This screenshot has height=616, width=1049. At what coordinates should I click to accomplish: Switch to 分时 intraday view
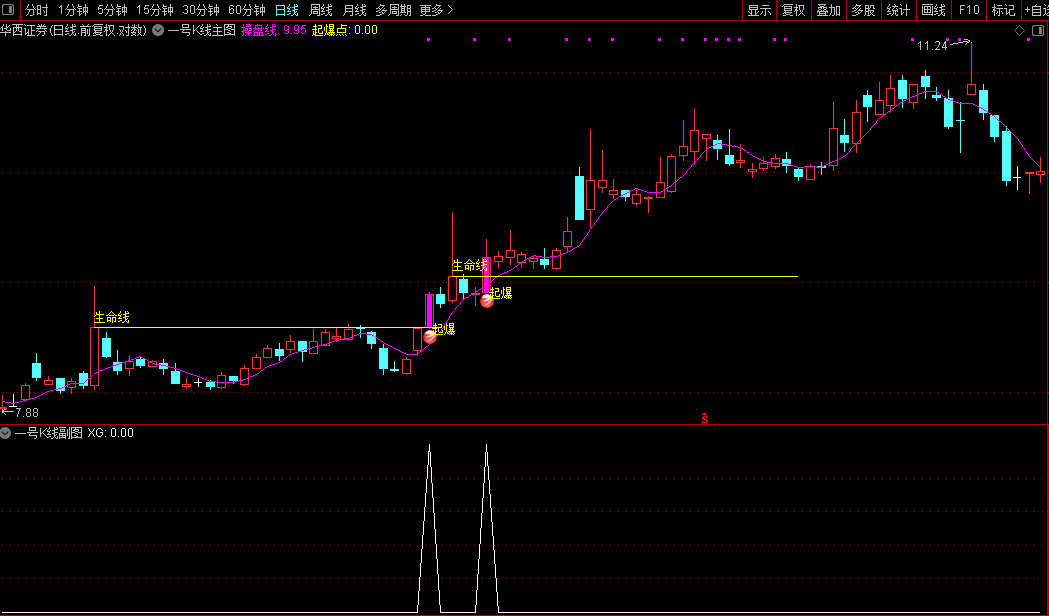(x=36, y=10)
